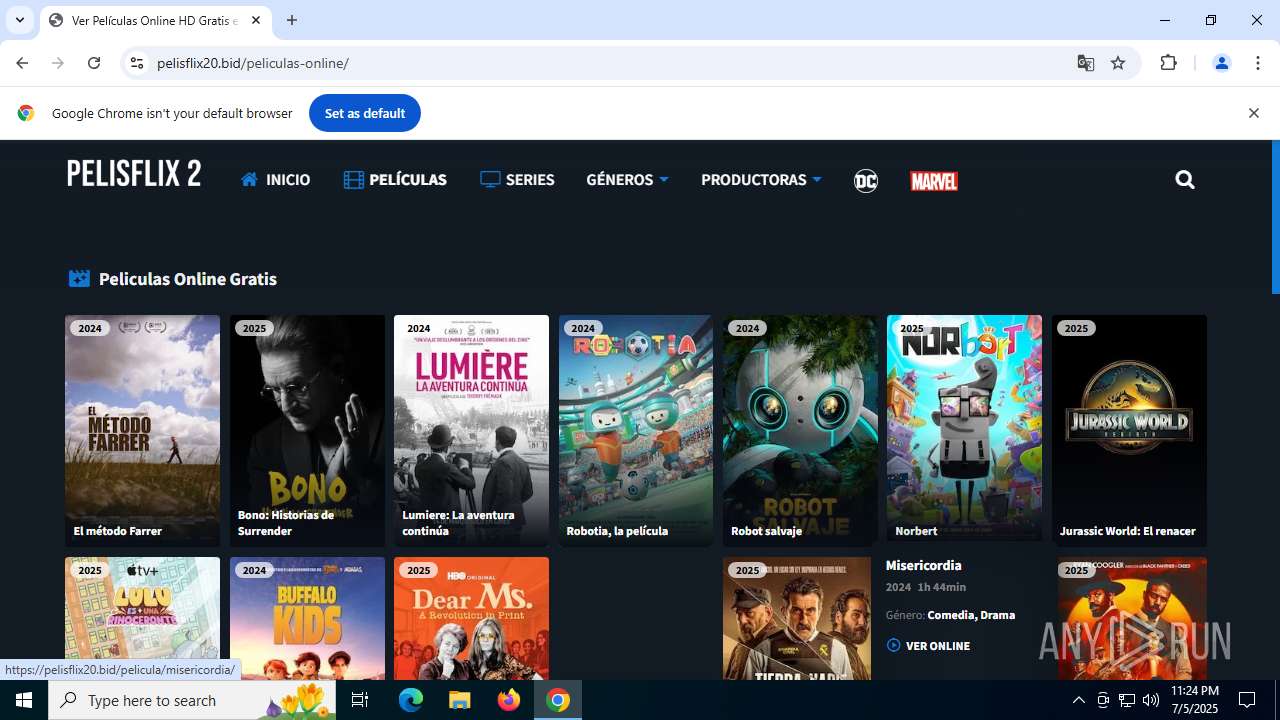This screenshot has height=720, width=1280.
Task: Launch Microsoft Edge from the taskbar
Action: pyautogui.click(x=411, y=700)
